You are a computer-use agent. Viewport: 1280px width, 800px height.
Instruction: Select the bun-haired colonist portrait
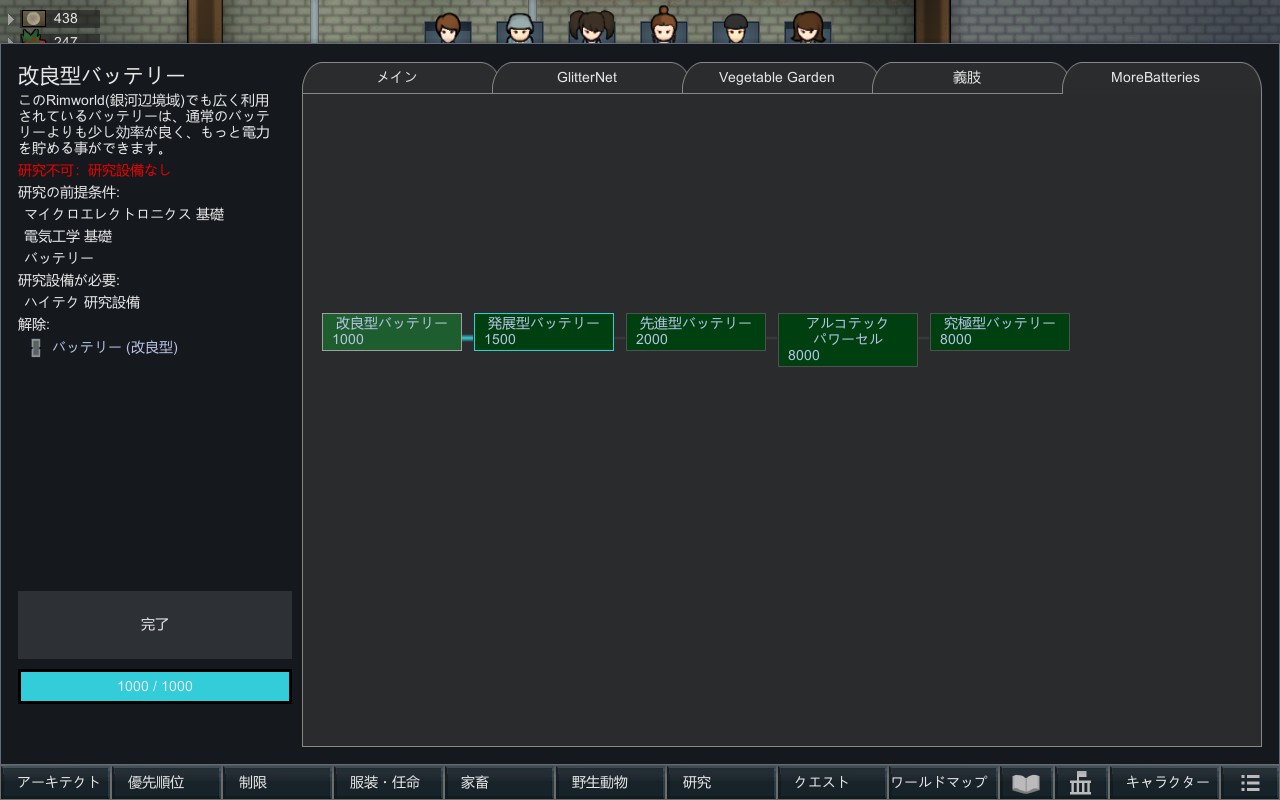click(x=663, y=26)
